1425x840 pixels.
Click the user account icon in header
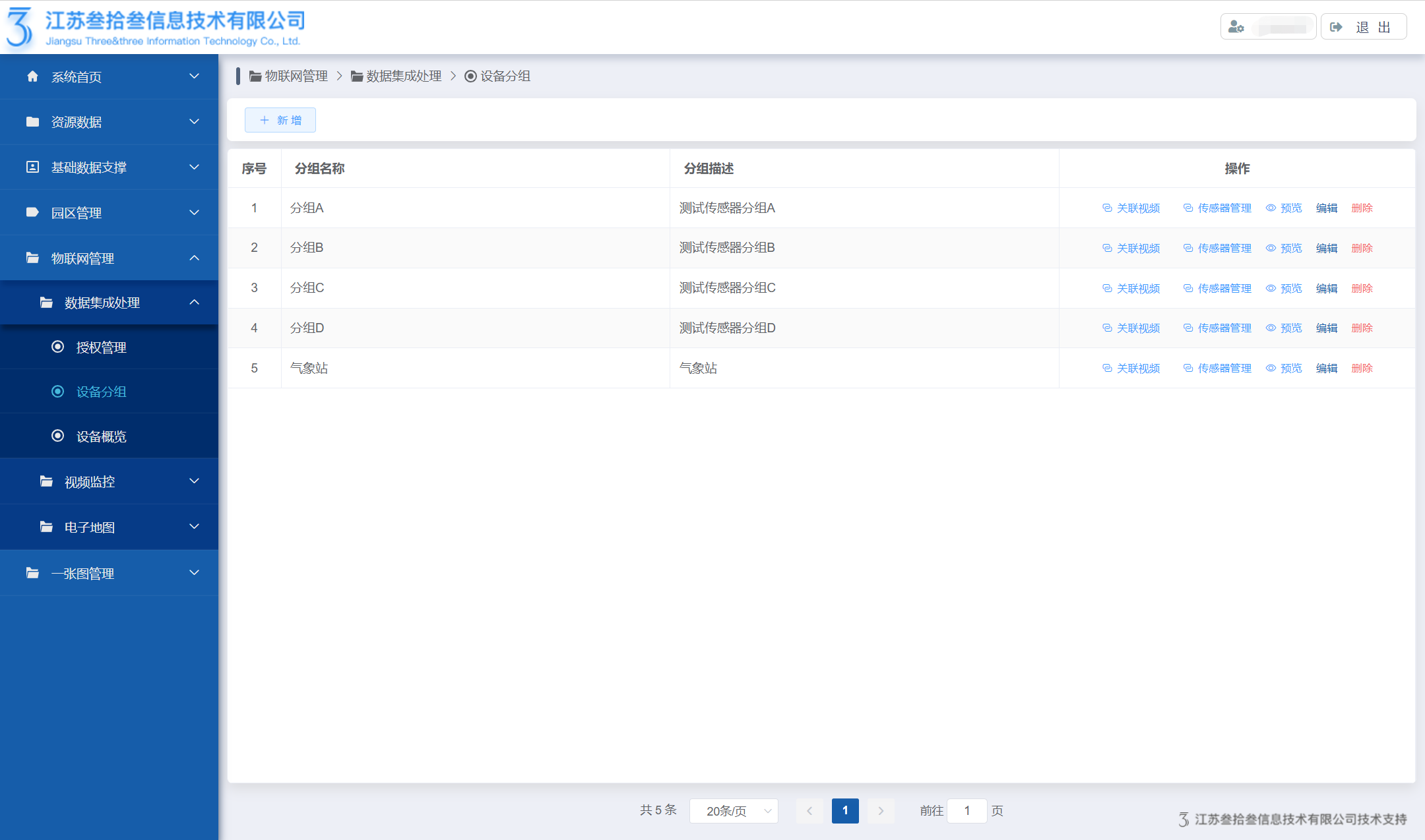[1236, 27]
